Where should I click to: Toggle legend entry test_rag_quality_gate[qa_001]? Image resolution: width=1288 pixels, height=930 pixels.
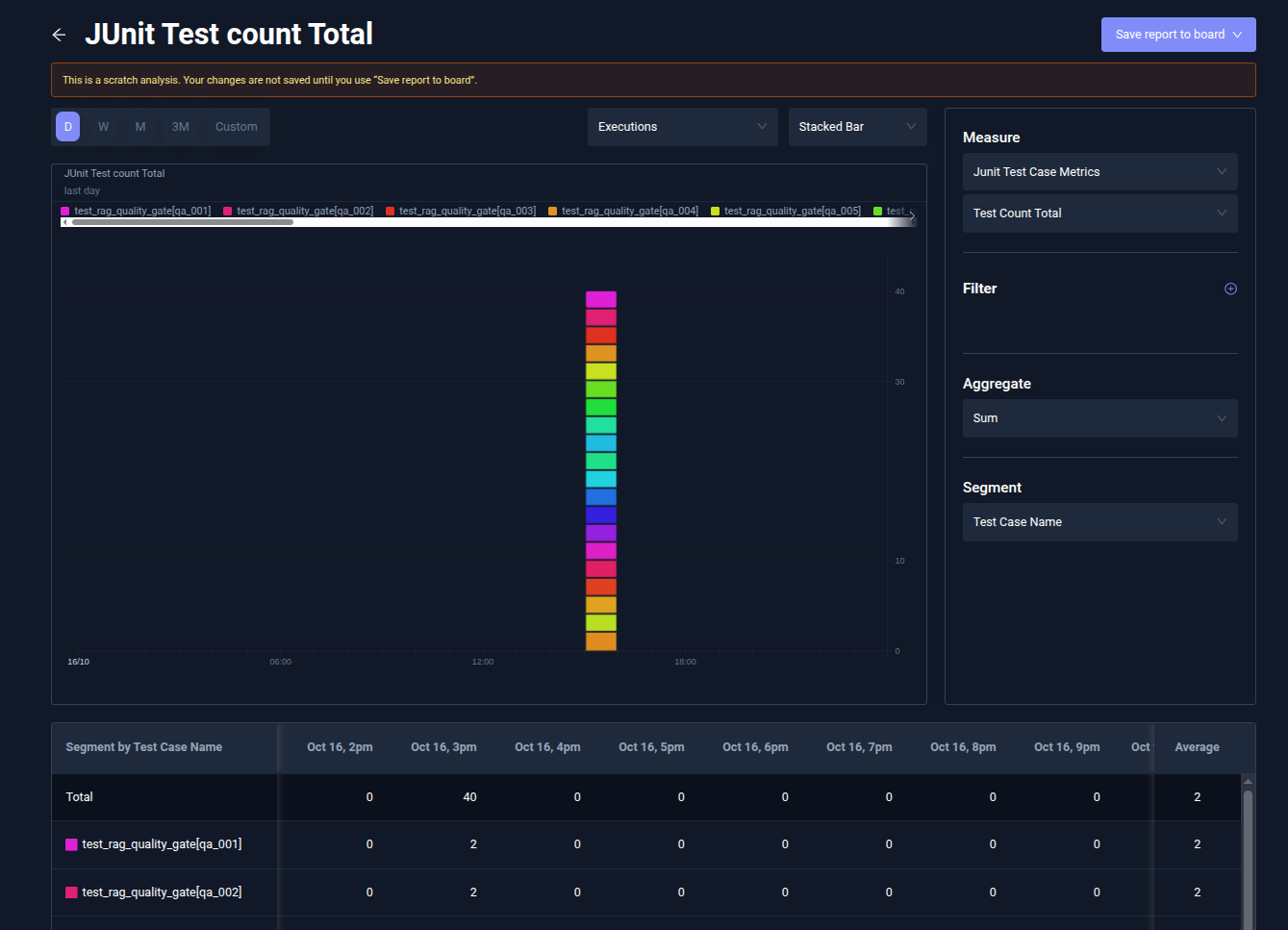tap(136, 211)
